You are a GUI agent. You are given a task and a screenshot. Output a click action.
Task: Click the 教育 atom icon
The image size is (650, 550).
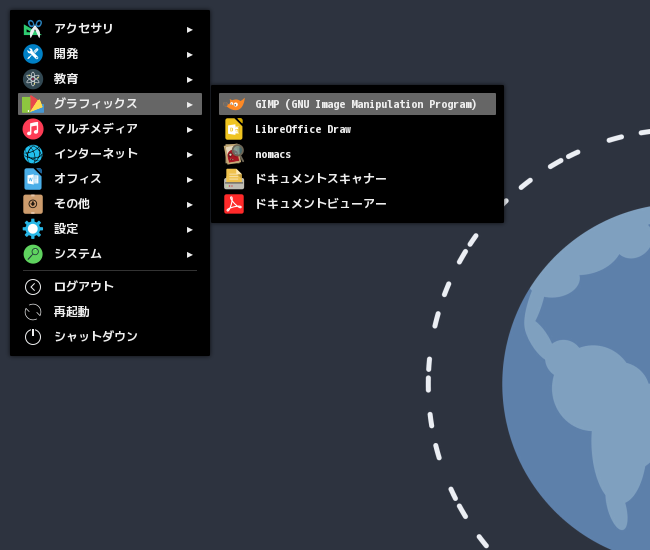click(33, 79)
